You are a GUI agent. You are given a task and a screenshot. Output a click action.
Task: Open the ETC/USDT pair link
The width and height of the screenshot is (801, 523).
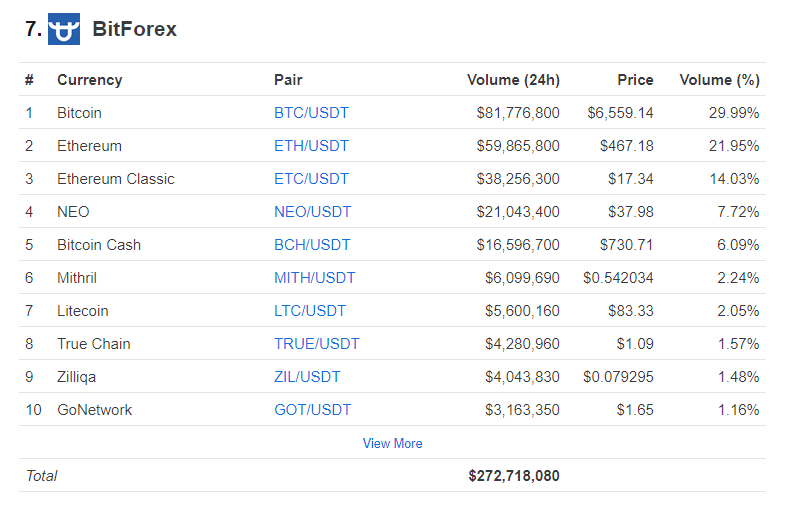click(311, 179)
